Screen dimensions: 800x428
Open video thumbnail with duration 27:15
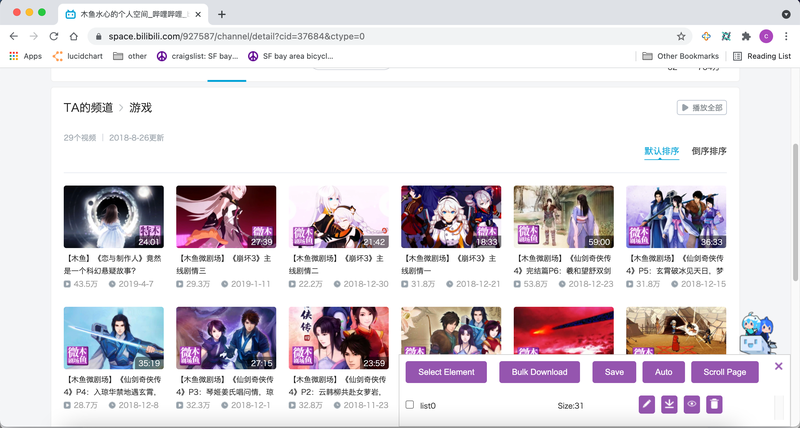tap(226, 338)
